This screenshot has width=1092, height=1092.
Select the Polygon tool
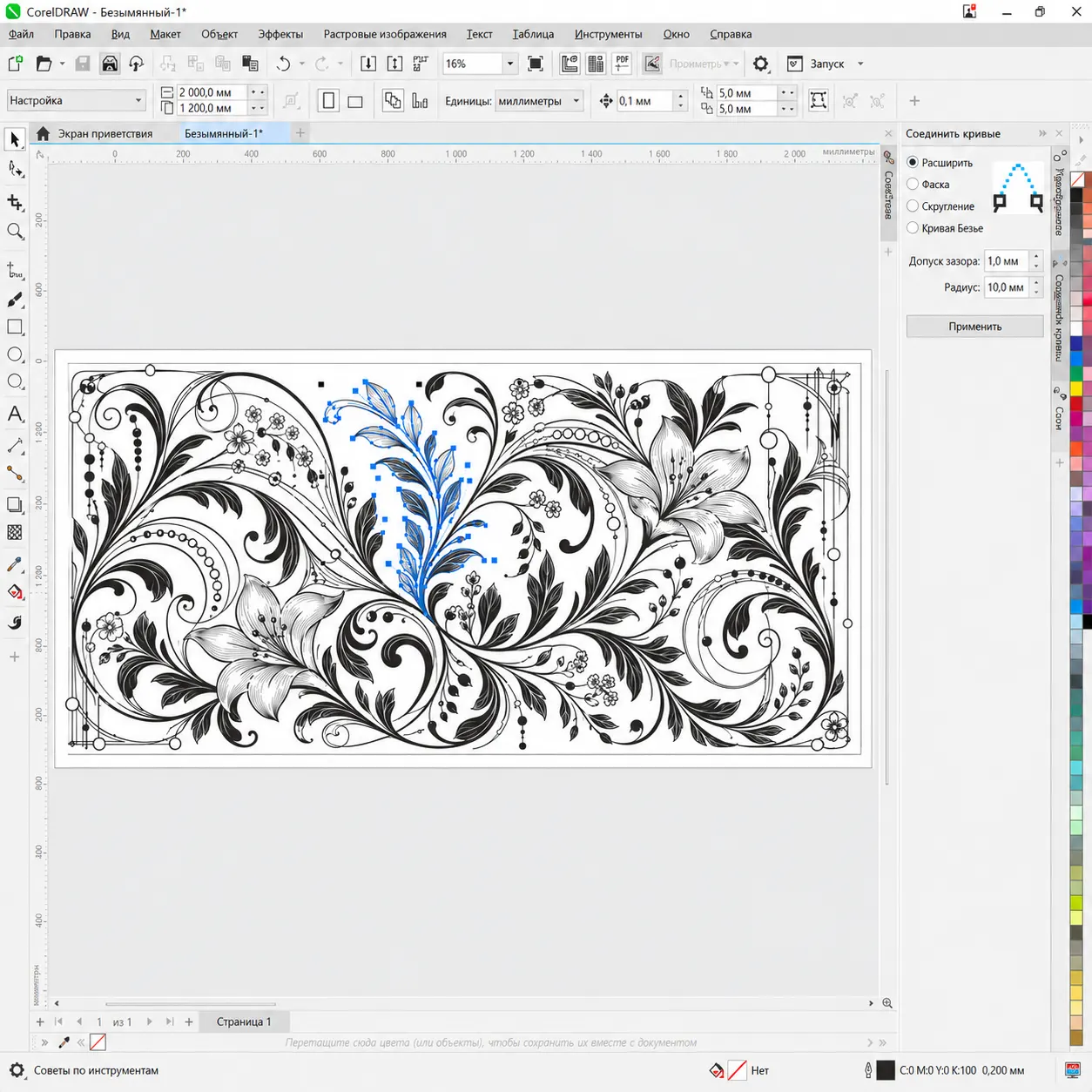[x=15, y=381]
